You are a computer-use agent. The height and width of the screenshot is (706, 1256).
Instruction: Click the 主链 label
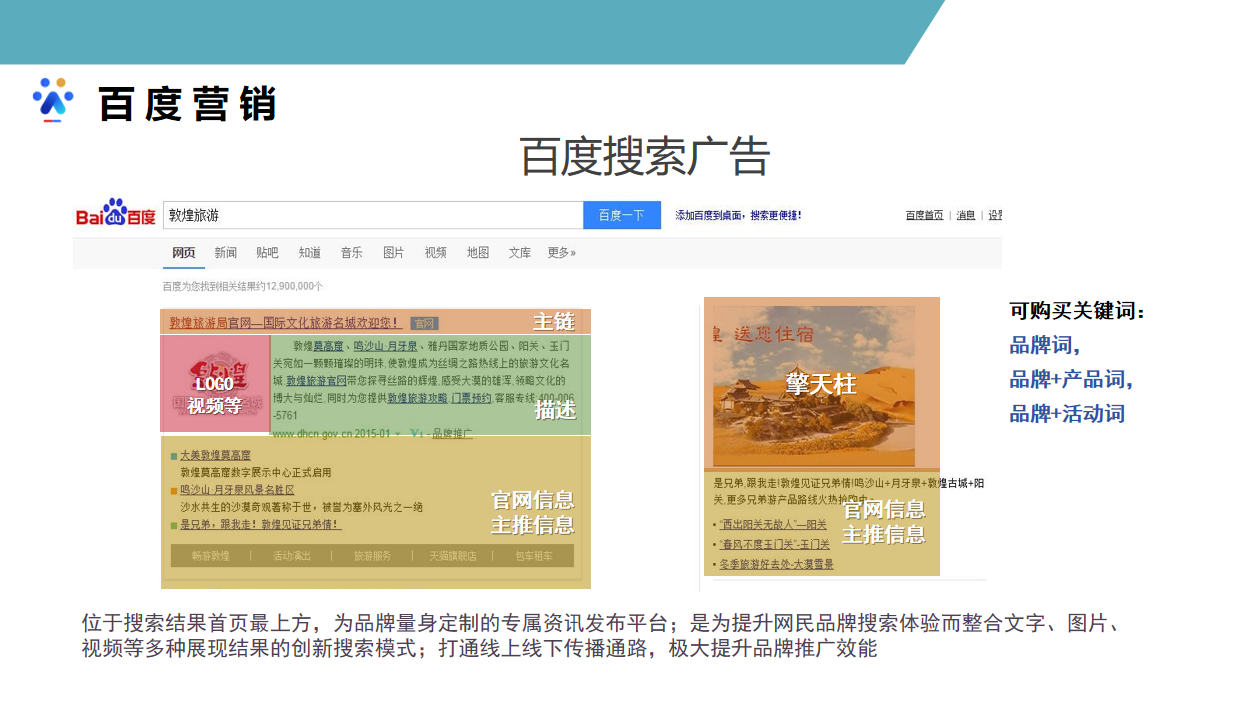pos(553,321)
